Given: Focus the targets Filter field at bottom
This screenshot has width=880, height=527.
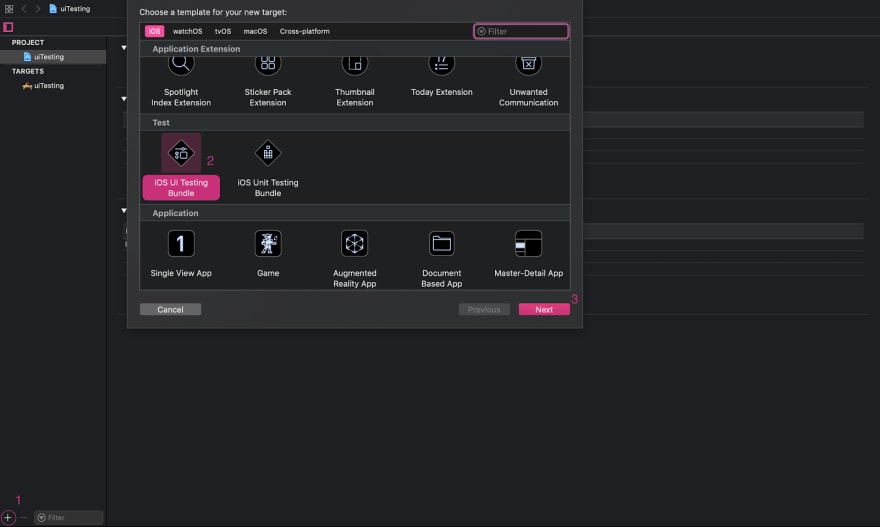Looking at the screenshot, I should click(x=68, y=517).
